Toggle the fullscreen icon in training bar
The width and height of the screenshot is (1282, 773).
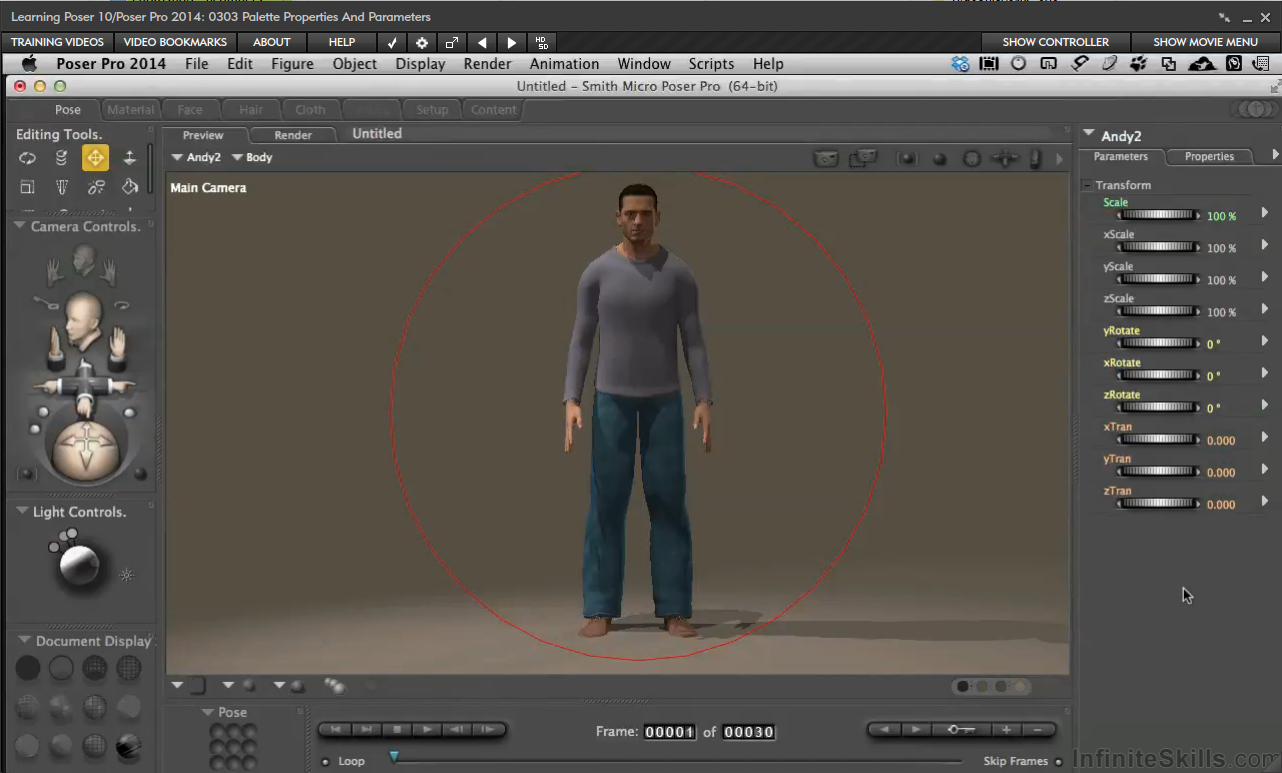pos(452,42)
